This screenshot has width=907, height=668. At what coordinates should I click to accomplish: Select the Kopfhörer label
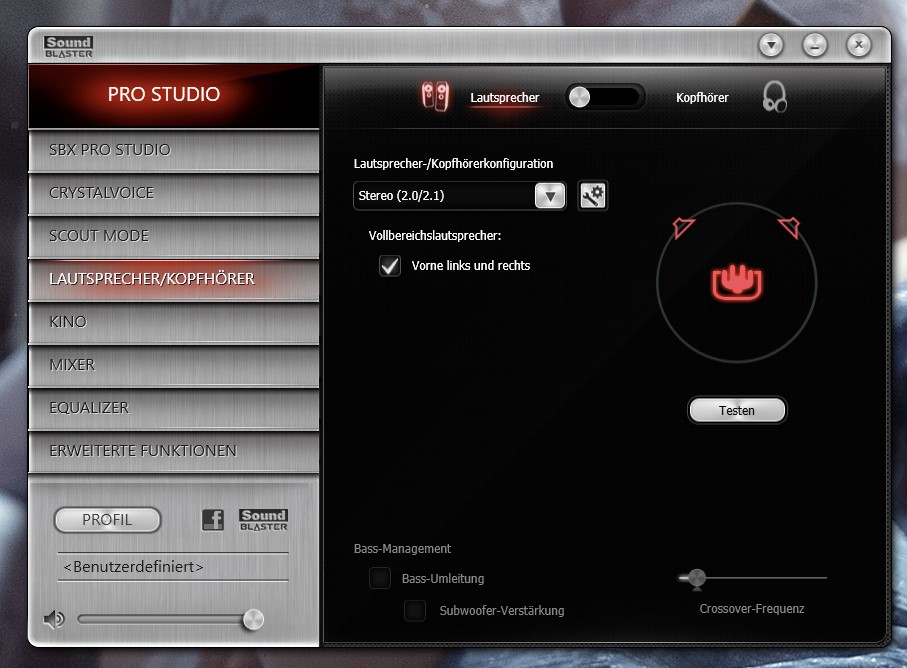pos(702,98)
